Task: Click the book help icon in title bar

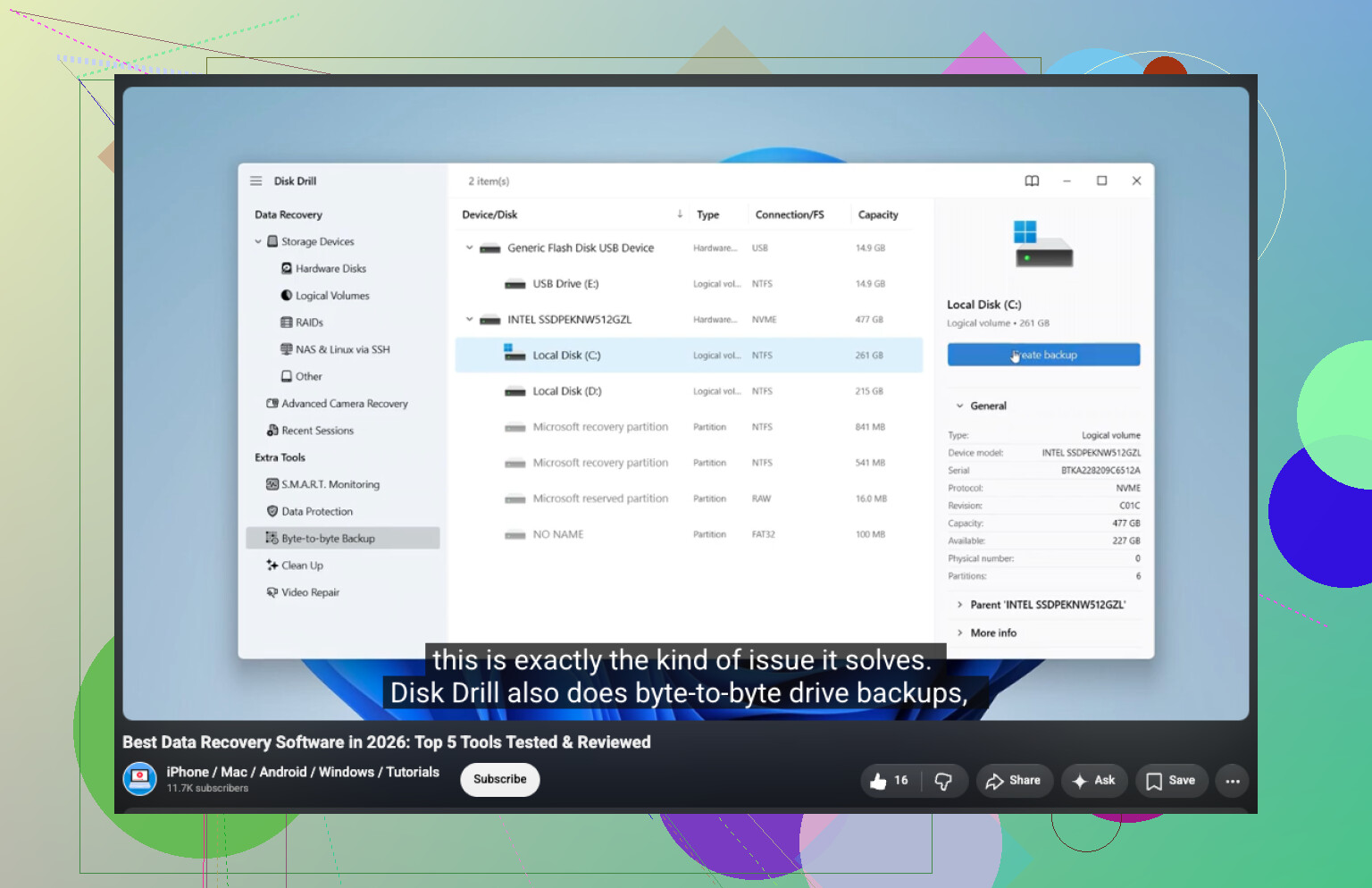Action: (1032, 180)
